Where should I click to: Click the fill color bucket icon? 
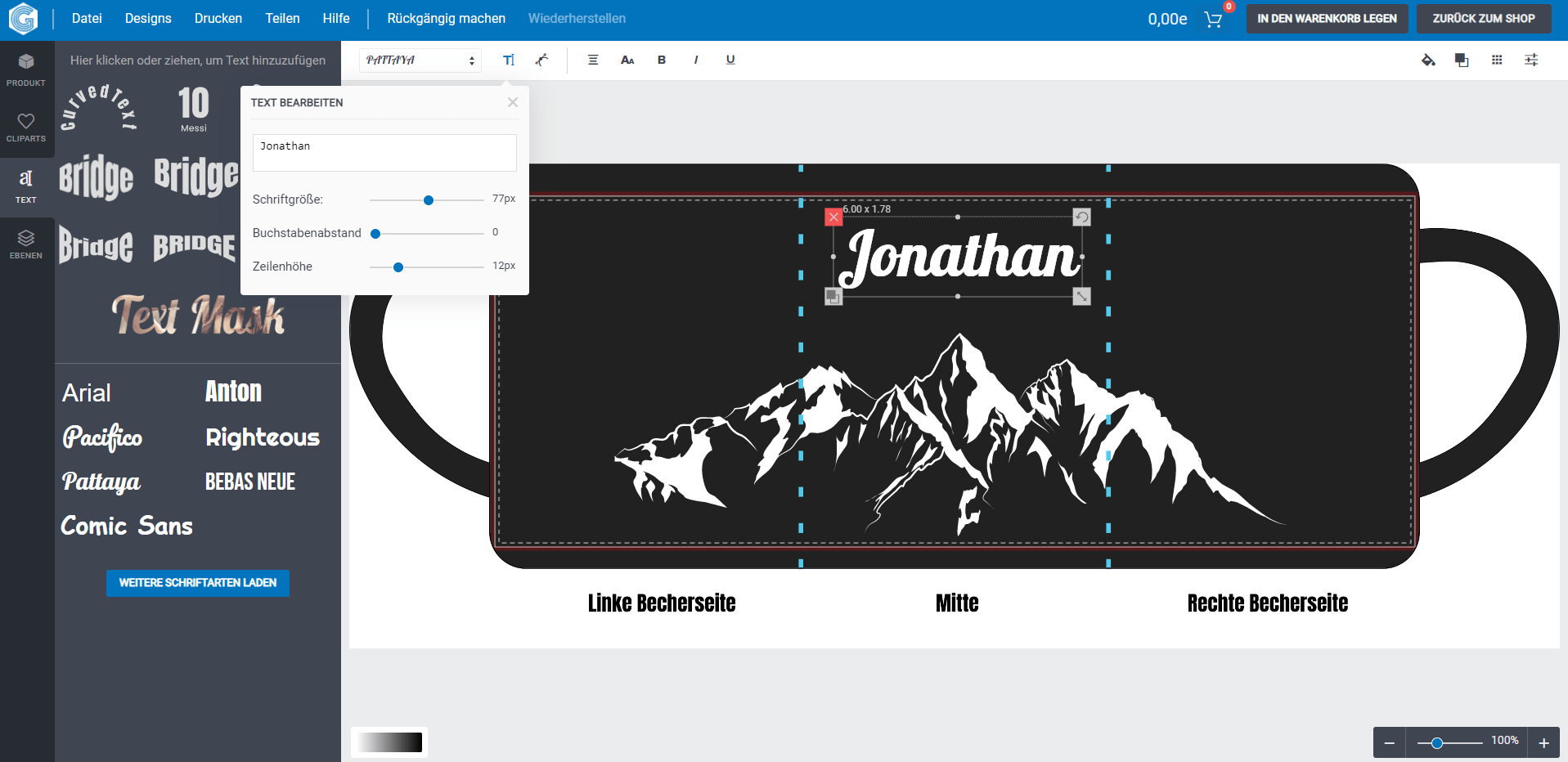[x=1428, y=60]
